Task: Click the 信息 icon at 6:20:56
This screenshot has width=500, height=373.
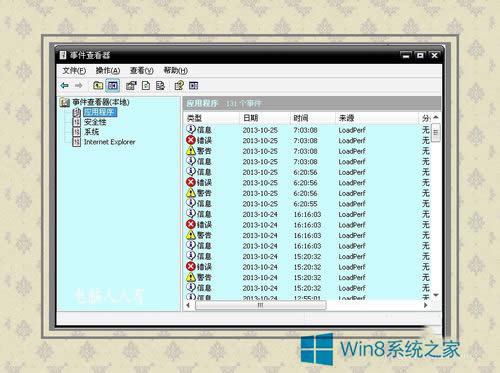Action: point(191,172)
